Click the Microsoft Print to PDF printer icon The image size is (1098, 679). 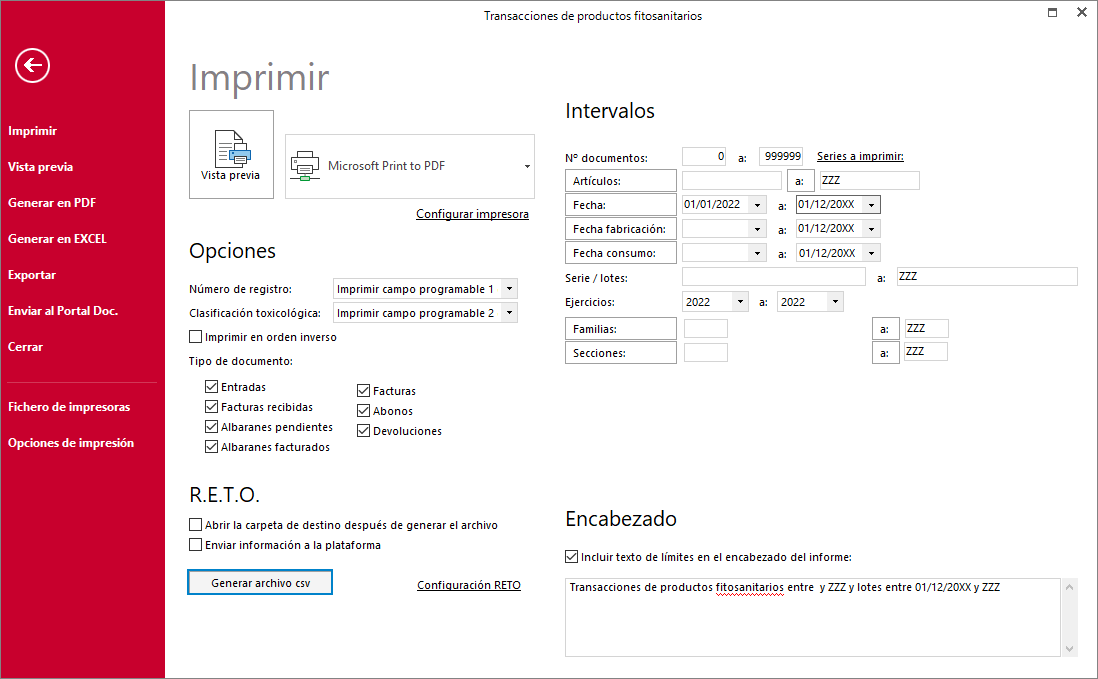tap(305, 166)
